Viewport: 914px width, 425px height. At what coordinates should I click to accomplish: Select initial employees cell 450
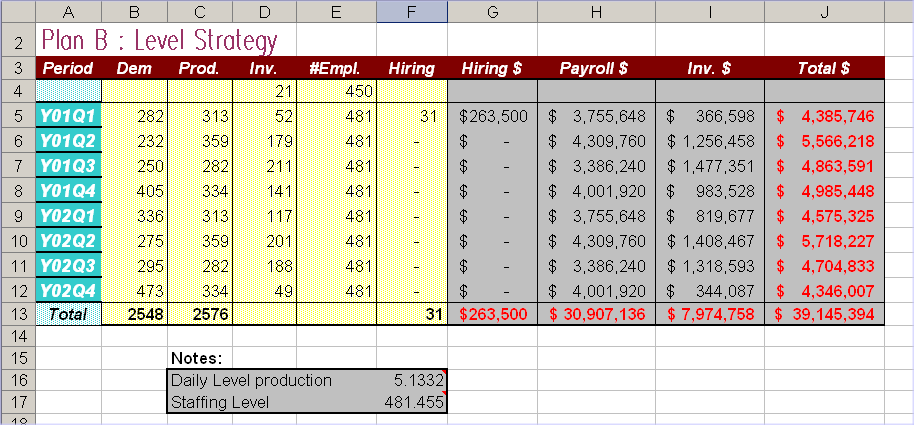coord(336,91)
